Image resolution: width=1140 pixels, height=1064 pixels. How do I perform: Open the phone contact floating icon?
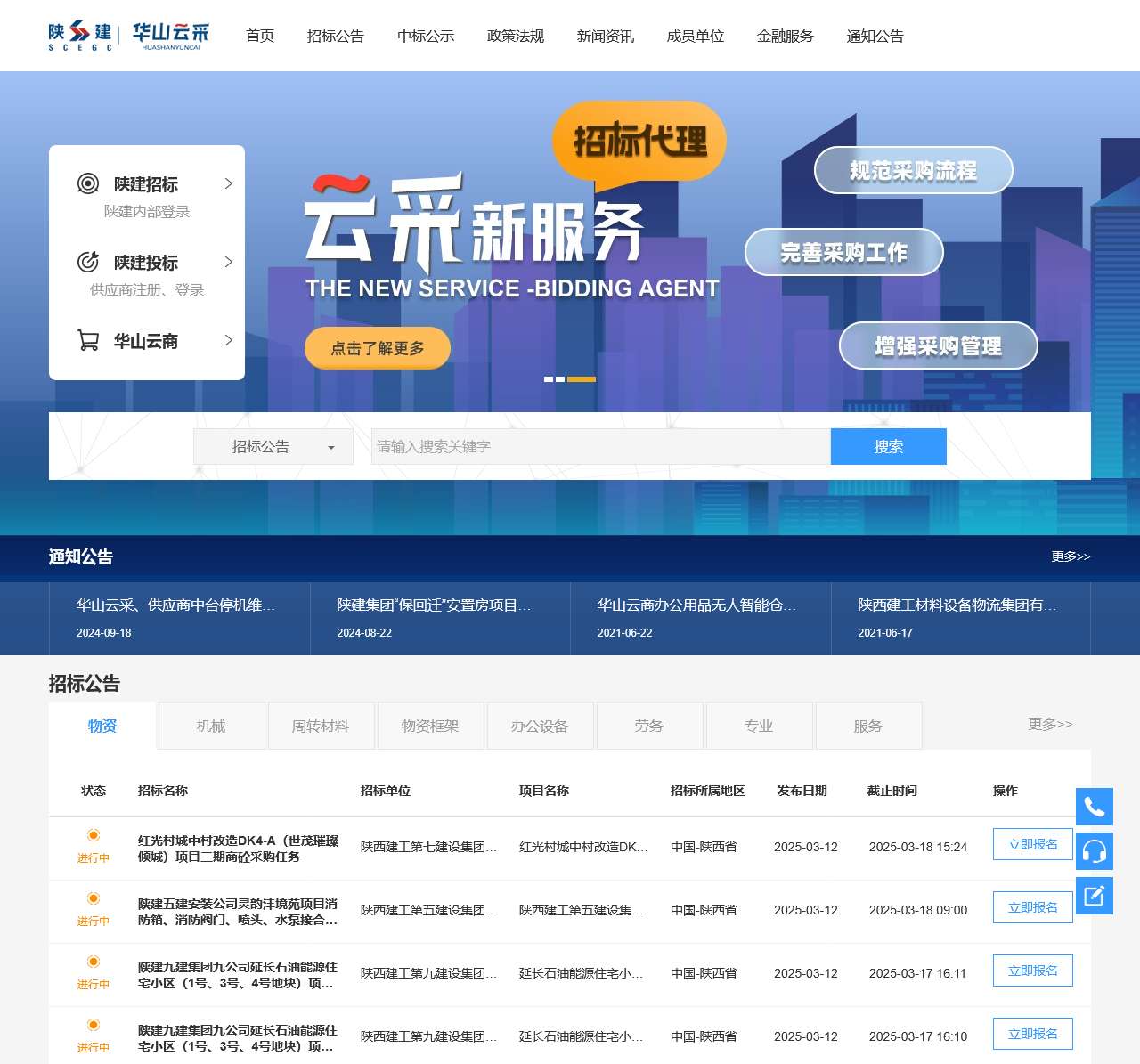click(x=1095, y=807)
